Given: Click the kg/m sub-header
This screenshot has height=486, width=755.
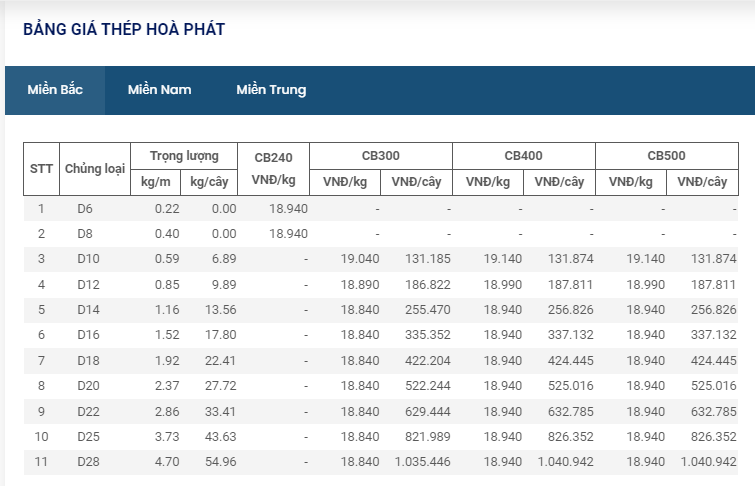Looking at the screenshot, I should [156, 182].
